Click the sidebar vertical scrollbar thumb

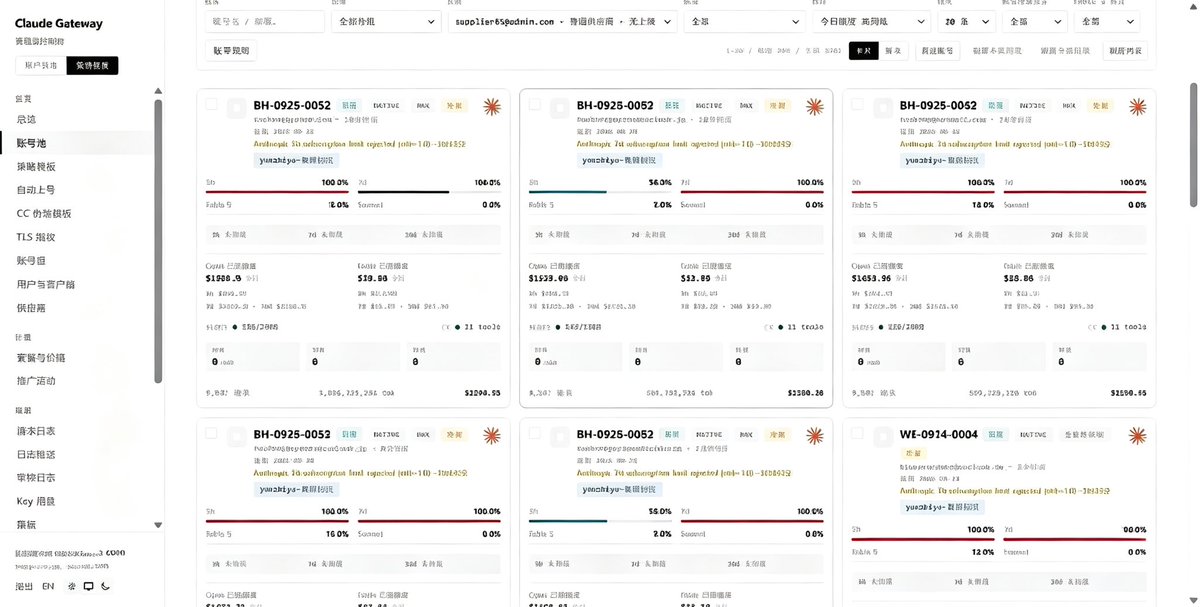coord(157,240)
